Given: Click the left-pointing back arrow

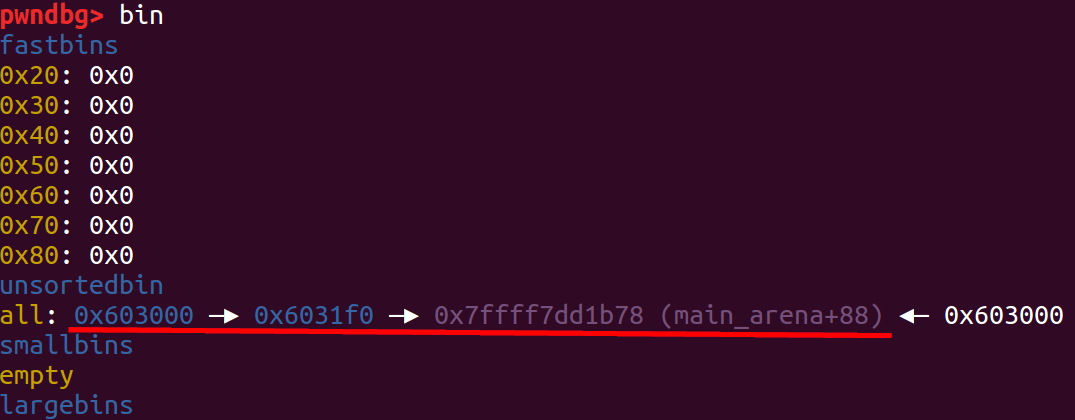Looking at the screenshot, I should click(x=913, y=316).
